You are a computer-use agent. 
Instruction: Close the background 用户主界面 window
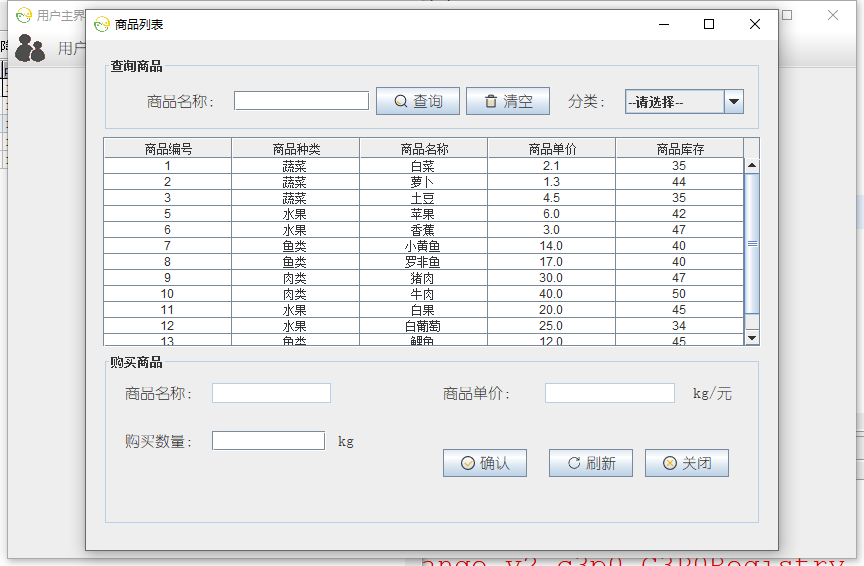(833, 15)
